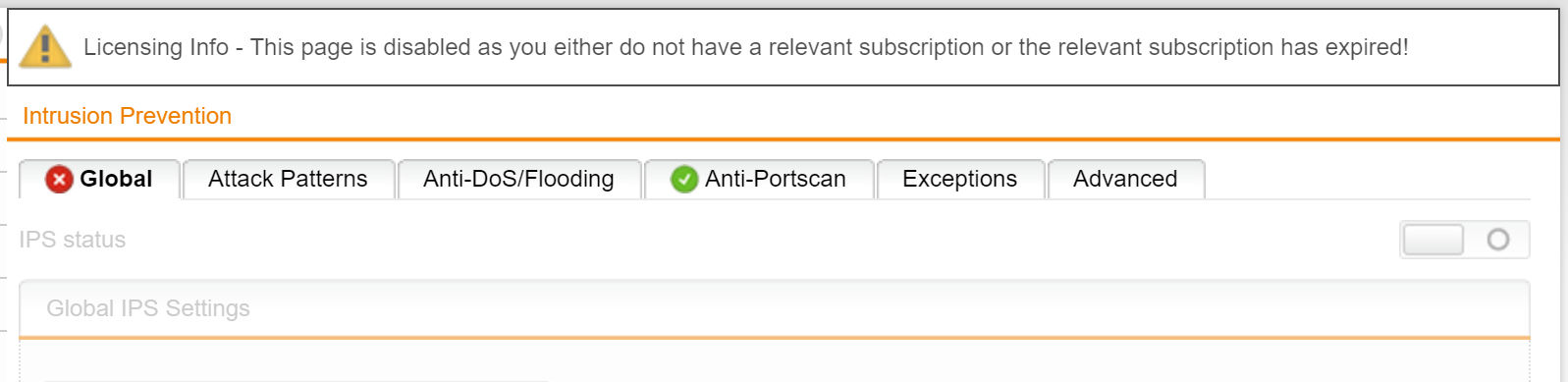The width and height of the screenshot is (1568, 382).
Task: Go to the Anti-Portscan tab
Action: coord(759,180)
